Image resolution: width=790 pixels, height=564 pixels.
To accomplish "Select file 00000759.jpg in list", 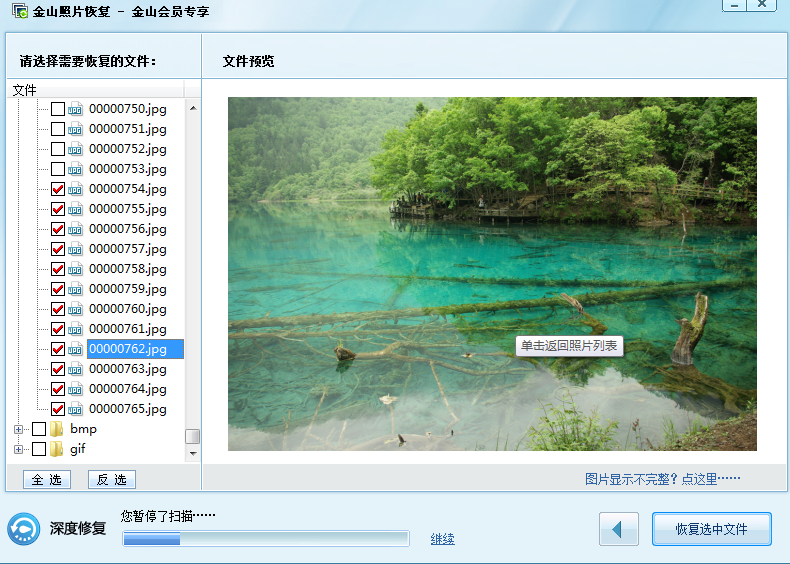I will tap(128, 289).
